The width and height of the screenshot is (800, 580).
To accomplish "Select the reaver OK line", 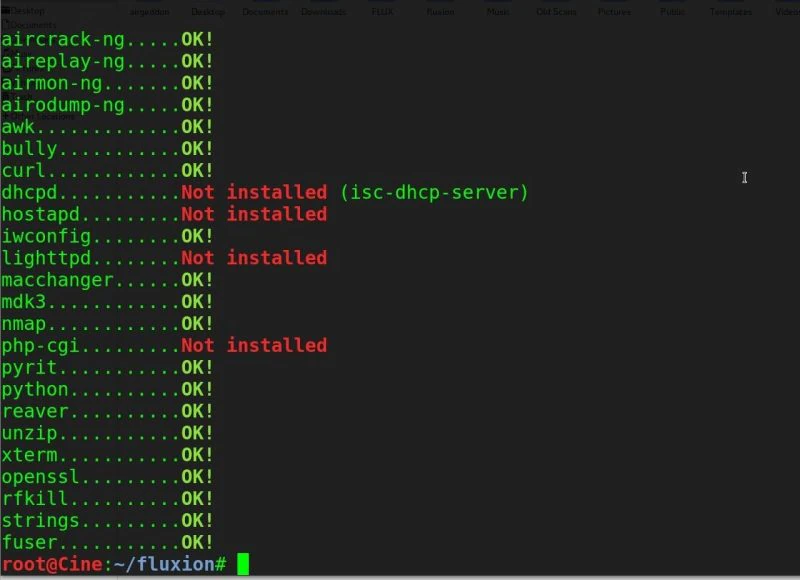I will 107,412.
